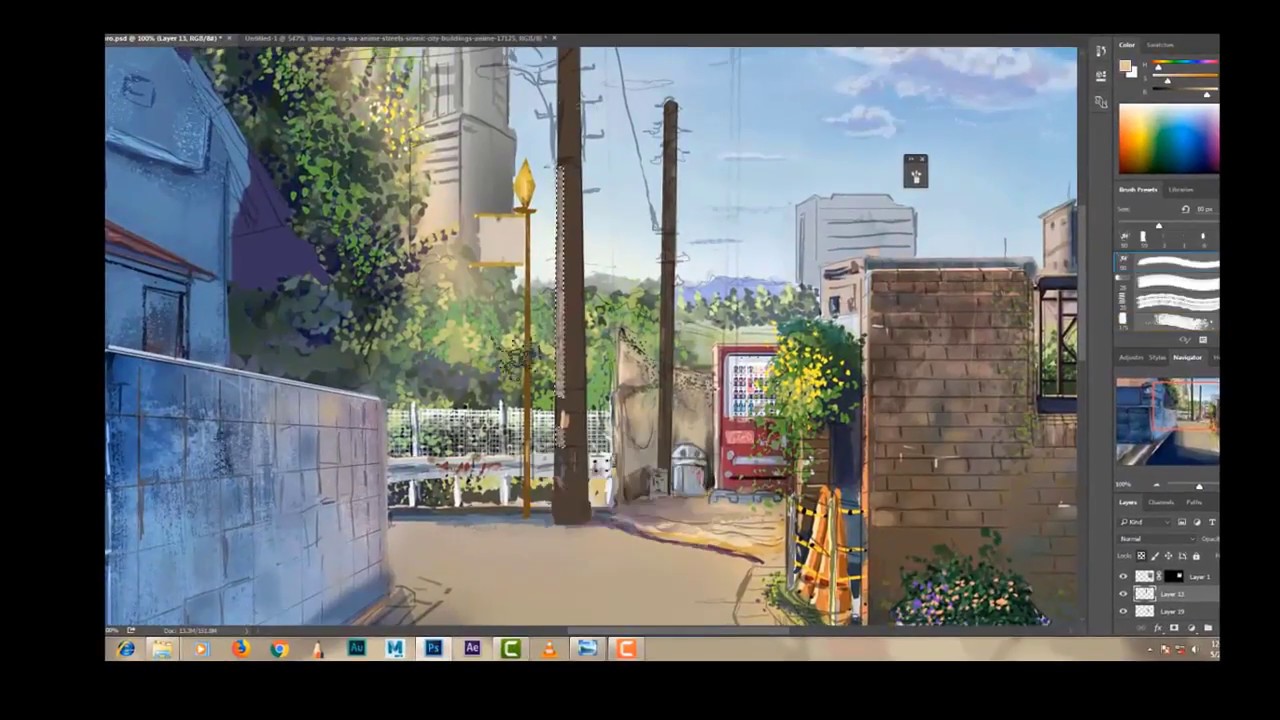
Task: Select the first brush stroke preset in the list
Action: pos(1167,263)
